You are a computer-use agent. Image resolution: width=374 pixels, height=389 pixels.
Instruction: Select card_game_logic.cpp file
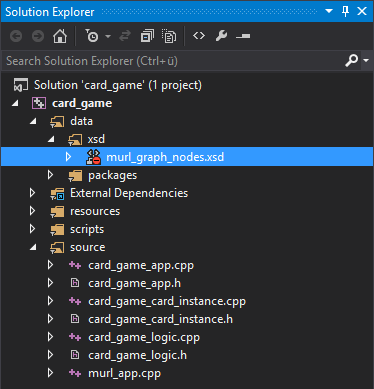coord(144,338)
